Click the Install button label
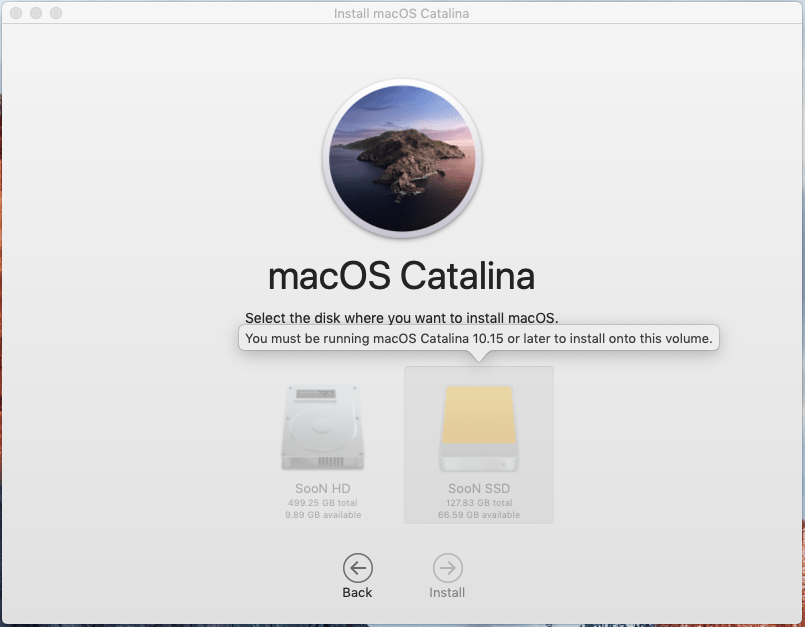The image size is (805, 627). (x=447, y=592)
